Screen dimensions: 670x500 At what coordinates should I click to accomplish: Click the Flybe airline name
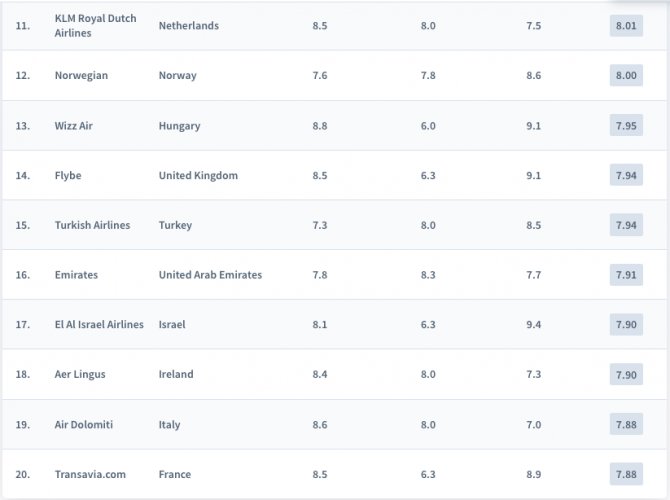click(68, 176)
